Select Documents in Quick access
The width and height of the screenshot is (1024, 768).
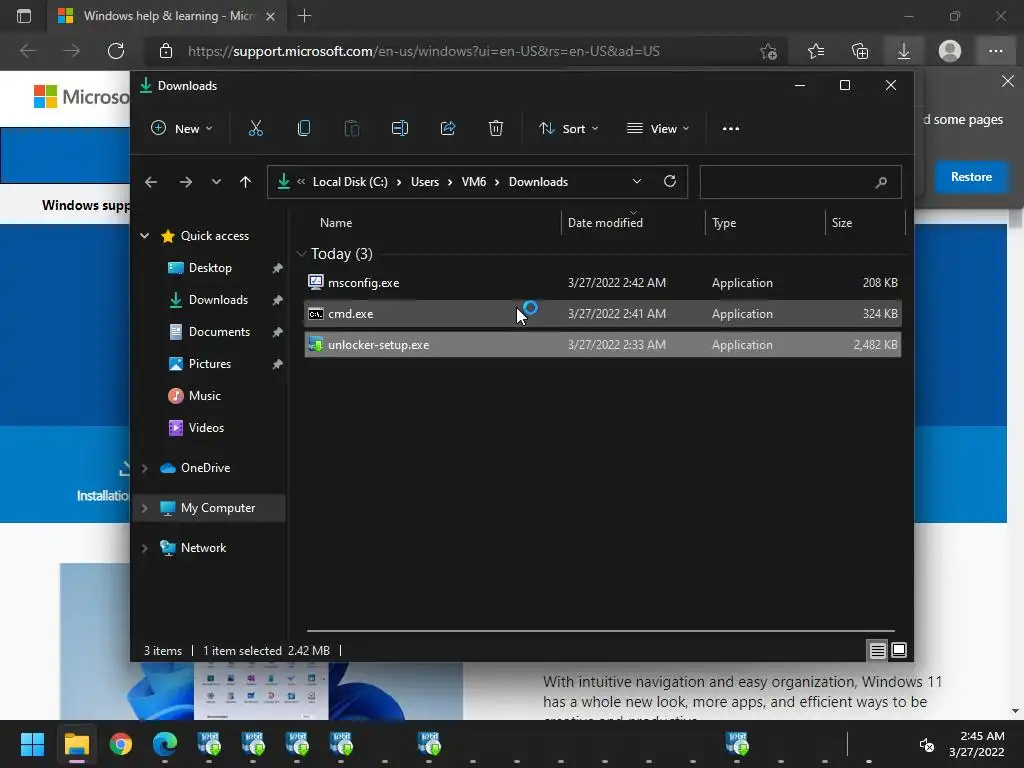pyautogui.click(x=219, y=332)
